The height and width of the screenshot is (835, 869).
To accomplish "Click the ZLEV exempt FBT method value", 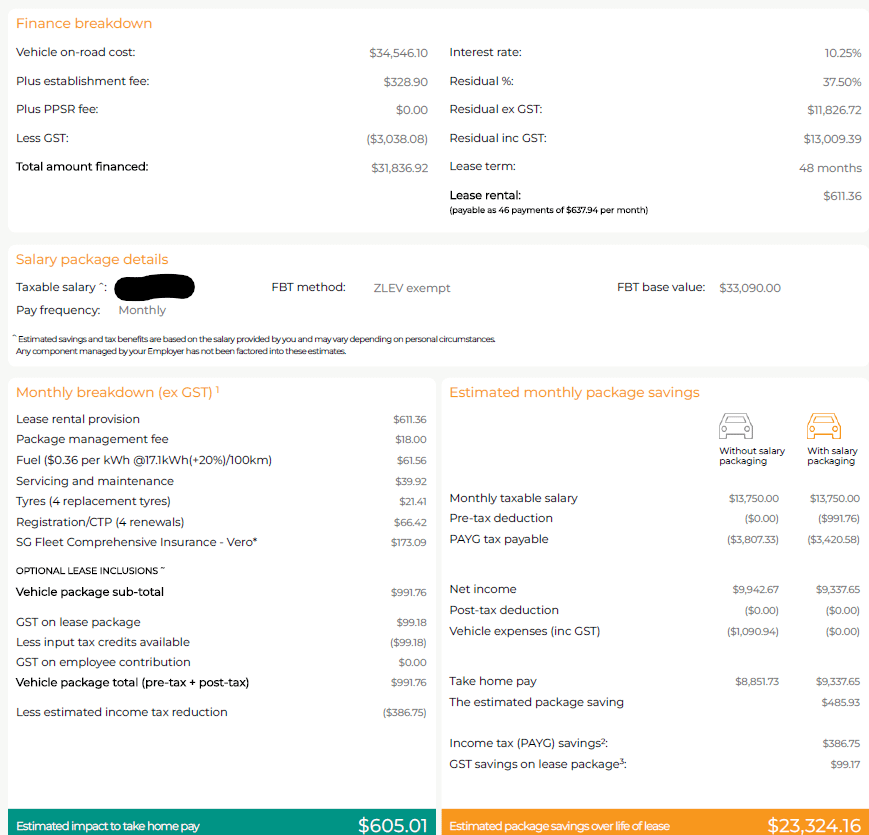I will tap(411, 288).
